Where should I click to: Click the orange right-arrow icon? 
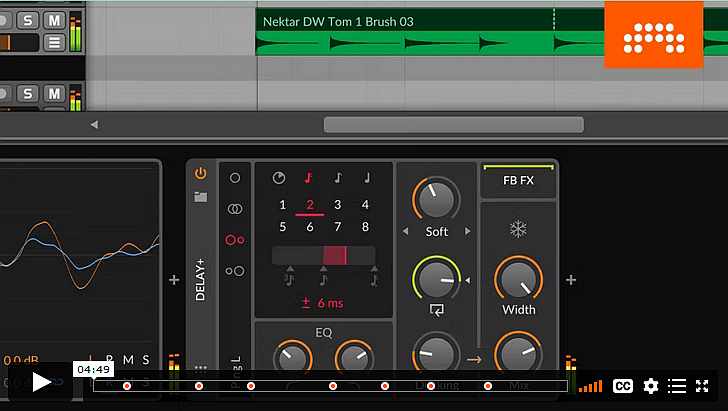pyautogui.click(x=474, y=359)
